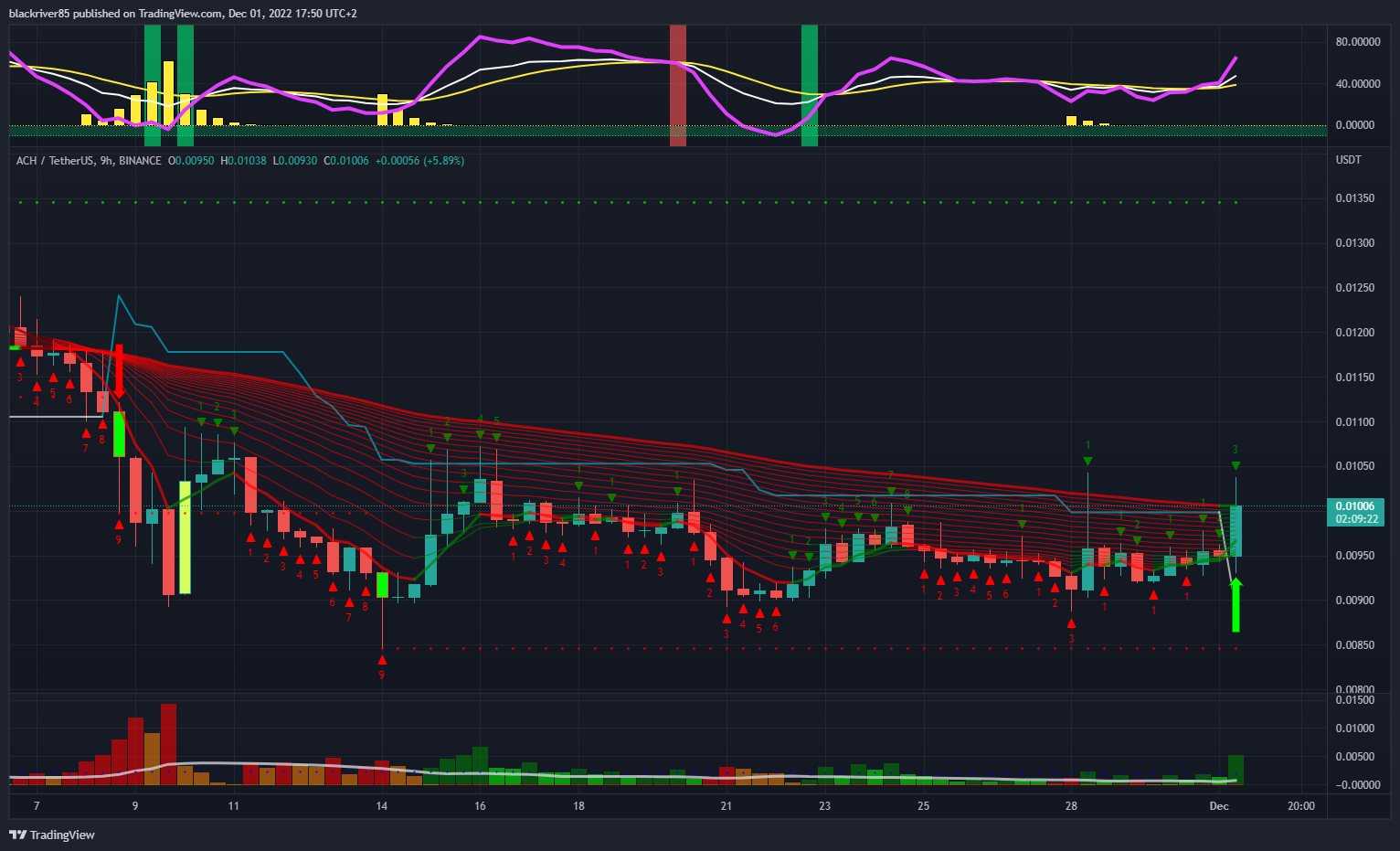
Task: Click the 0.00950 price axis label
Action: [x=1355, y=556]
